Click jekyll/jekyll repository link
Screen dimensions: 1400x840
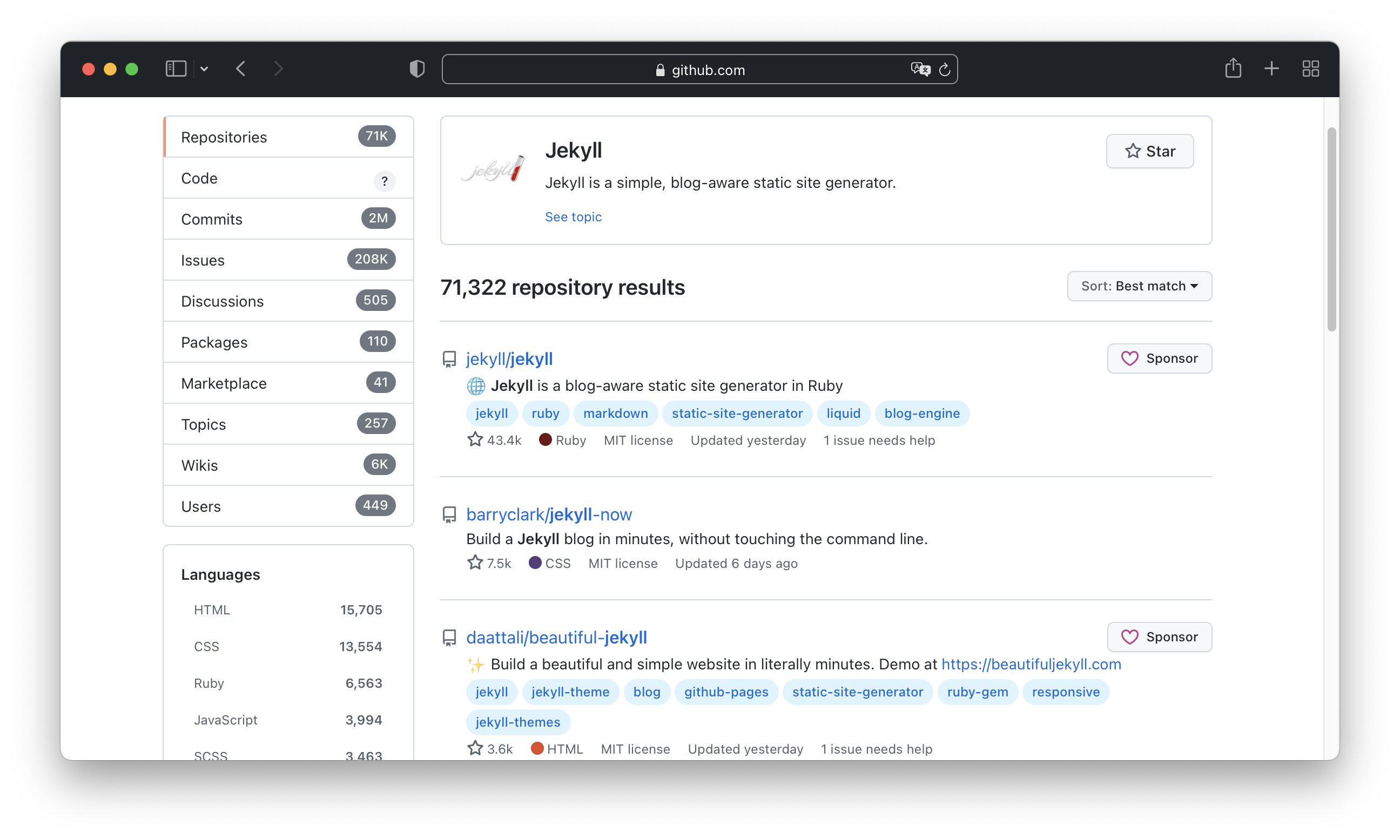tap(510, 358)
